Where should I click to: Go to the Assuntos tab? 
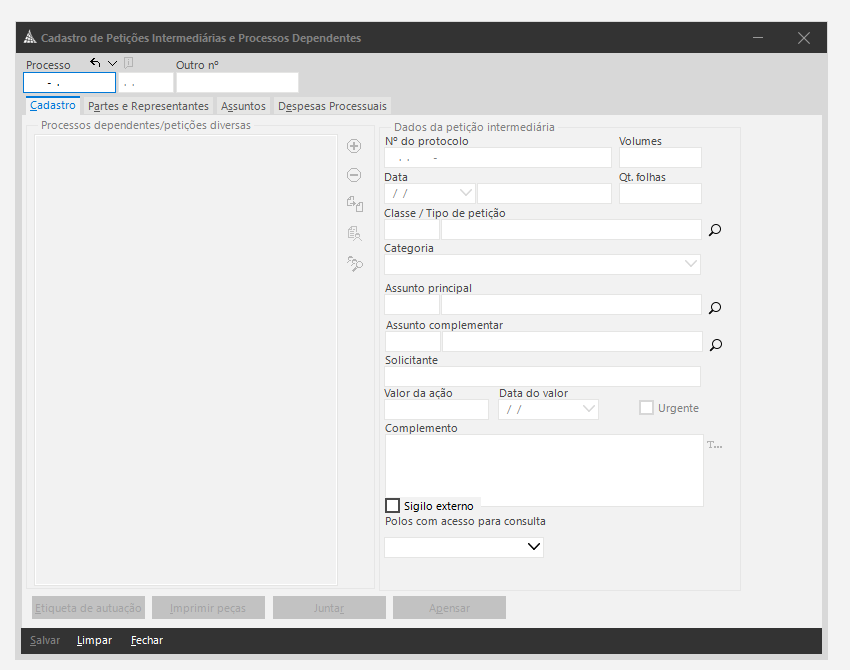click(243, 106)
